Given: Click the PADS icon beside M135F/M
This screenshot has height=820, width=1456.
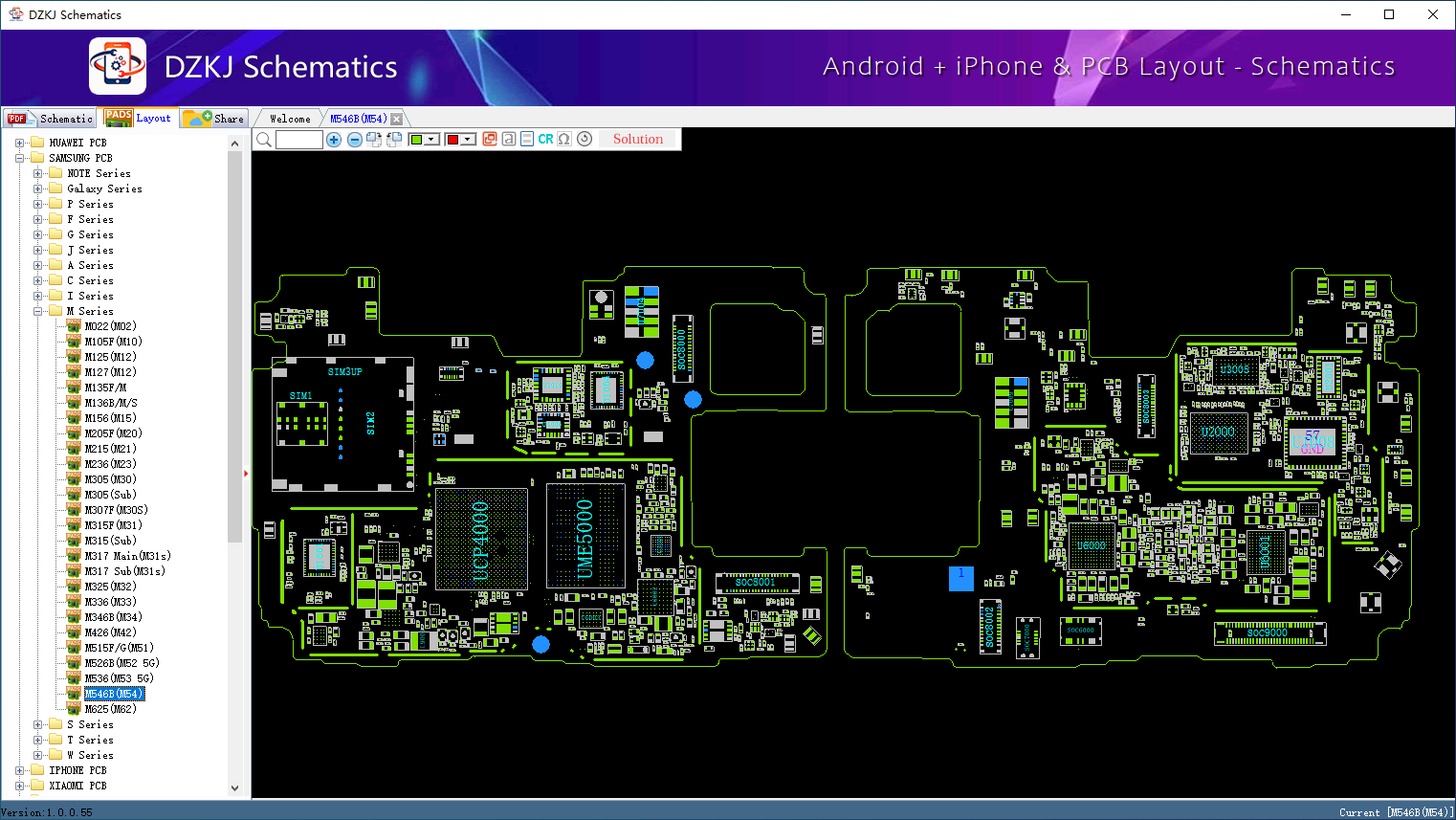Looking at the screenshot, I should [74, 388].
